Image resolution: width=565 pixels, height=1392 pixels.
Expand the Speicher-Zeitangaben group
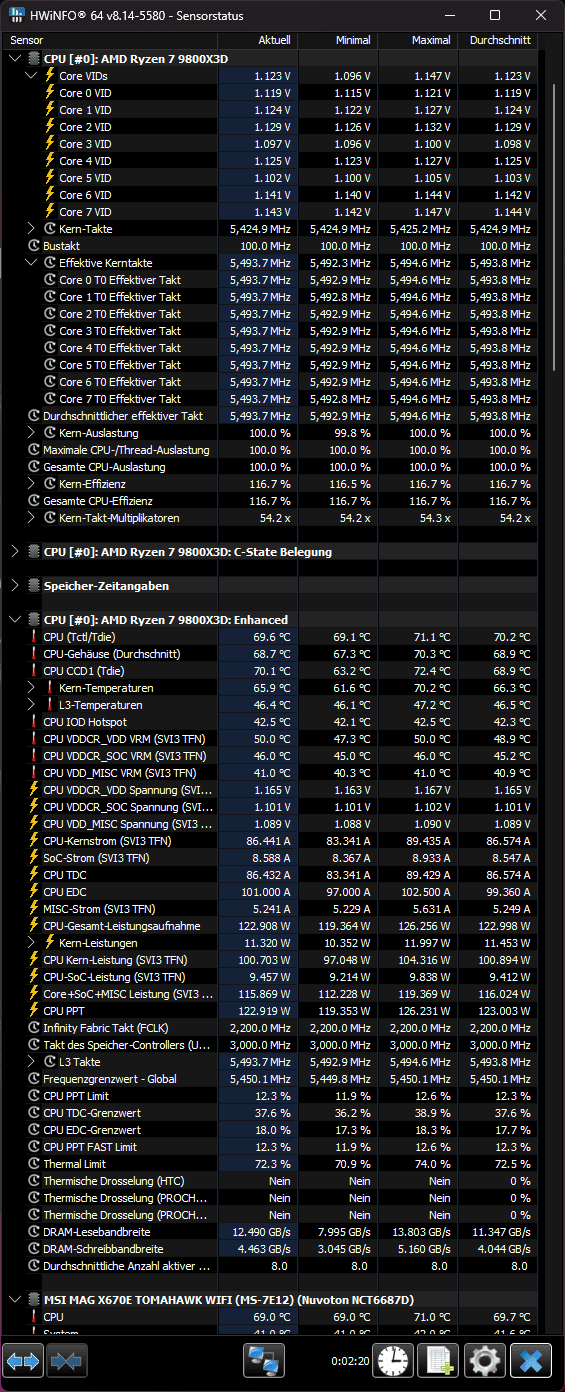[15, 586]
